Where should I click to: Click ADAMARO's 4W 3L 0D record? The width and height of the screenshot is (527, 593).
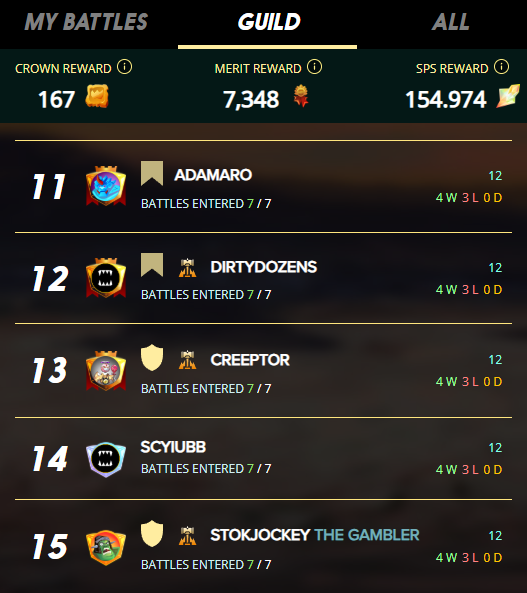pyautogui.click(x=469, y=197)
